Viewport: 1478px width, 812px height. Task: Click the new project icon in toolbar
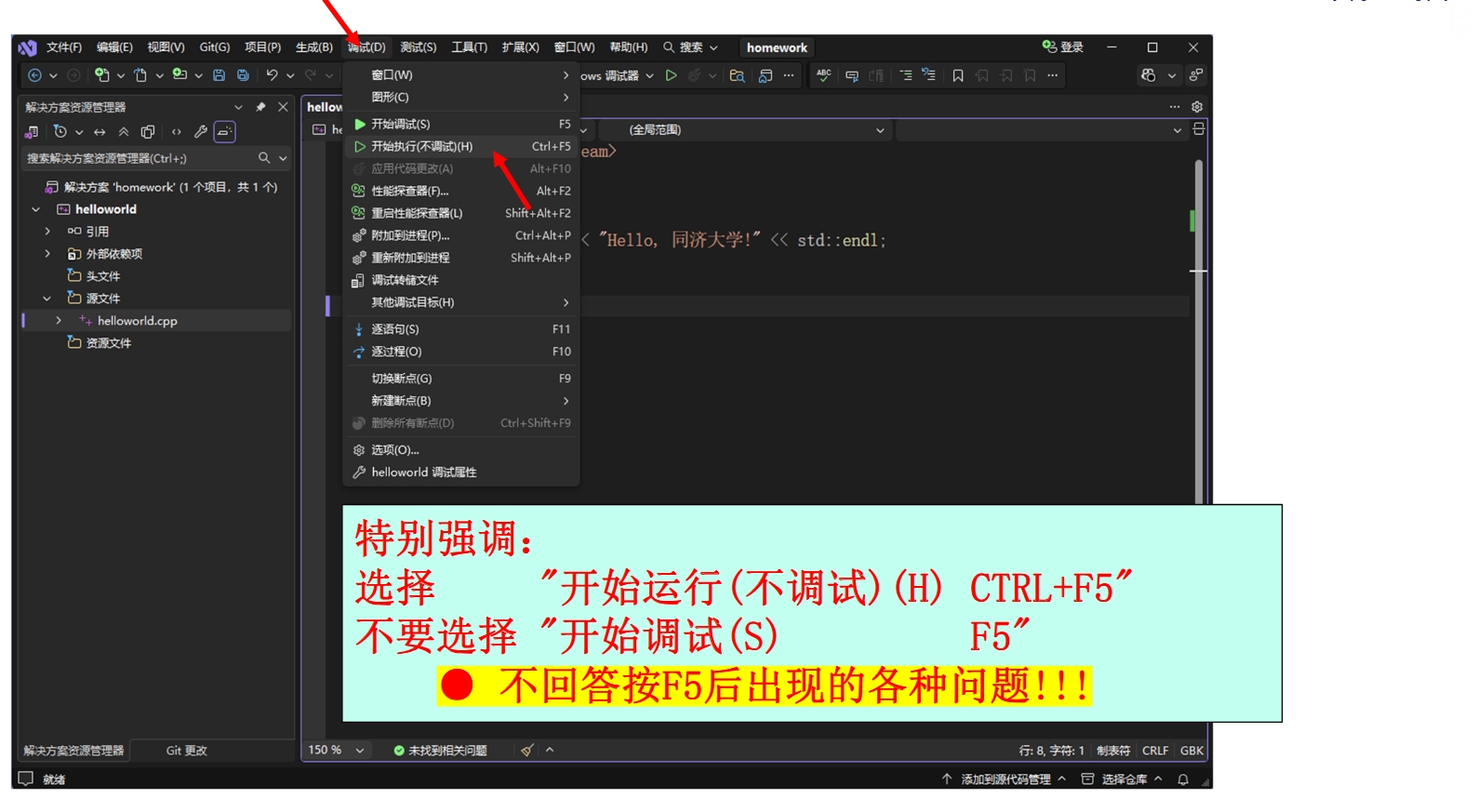101,75
